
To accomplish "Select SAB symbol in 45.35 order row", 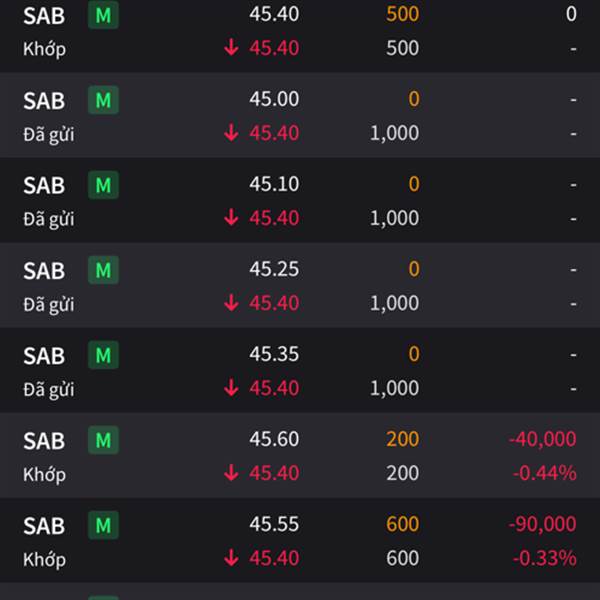I will click(x=44, y=356).
